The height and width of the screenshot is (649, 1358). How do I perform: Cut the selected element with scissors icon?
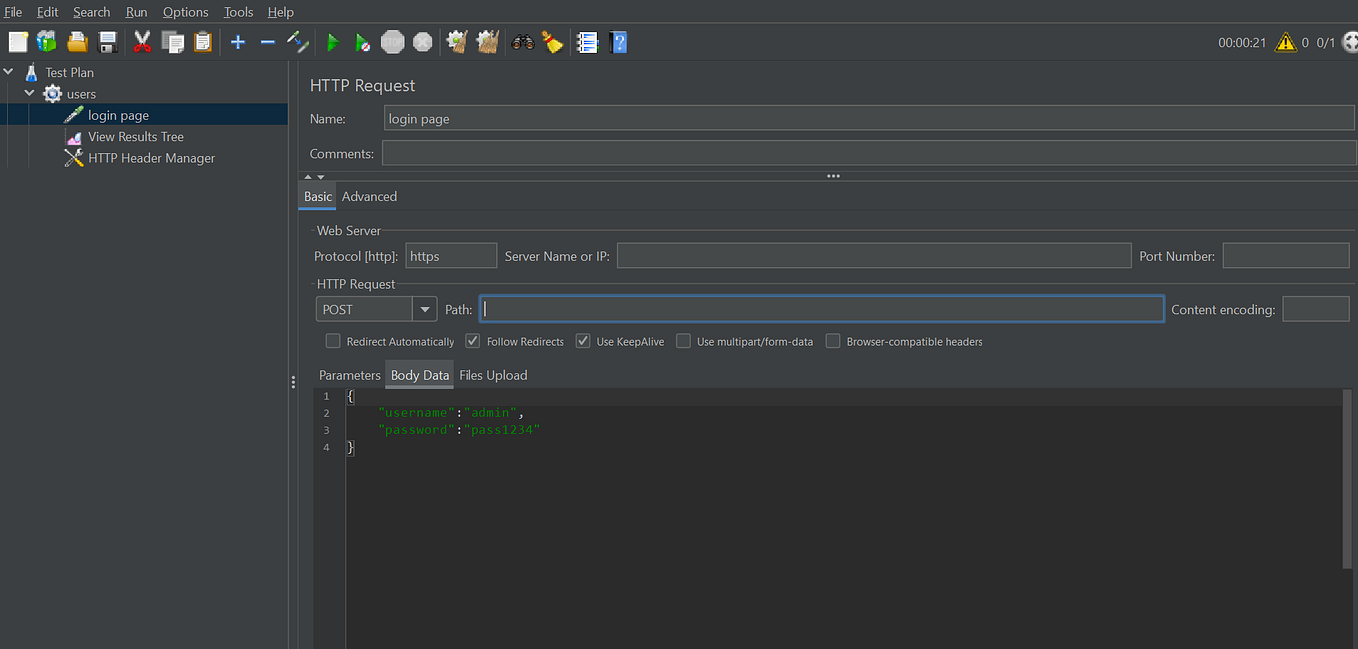pyautogui.click(x=142, y=41)
